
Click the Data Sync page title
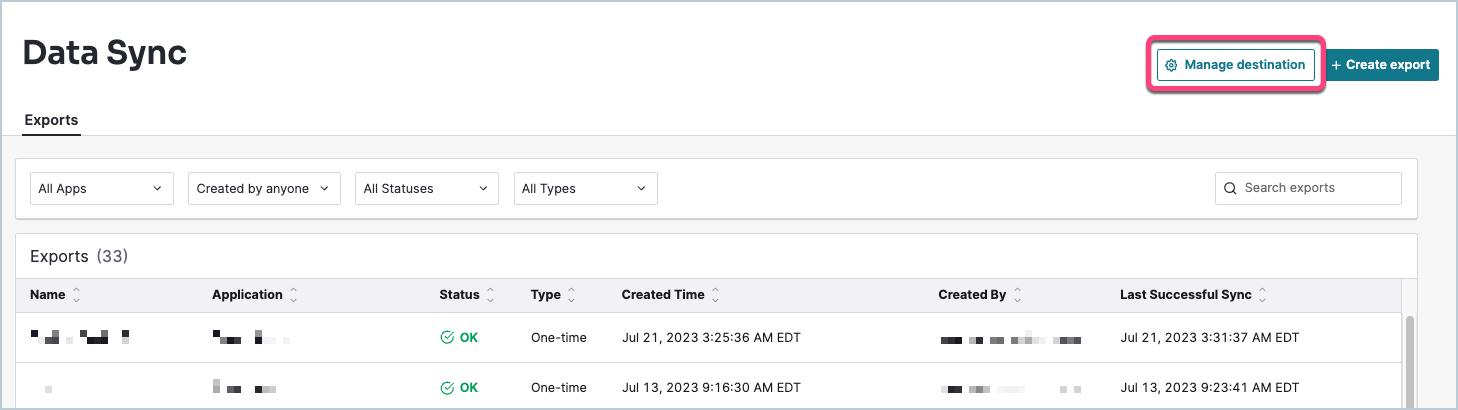pyautogui.click(x=105, y=54)
